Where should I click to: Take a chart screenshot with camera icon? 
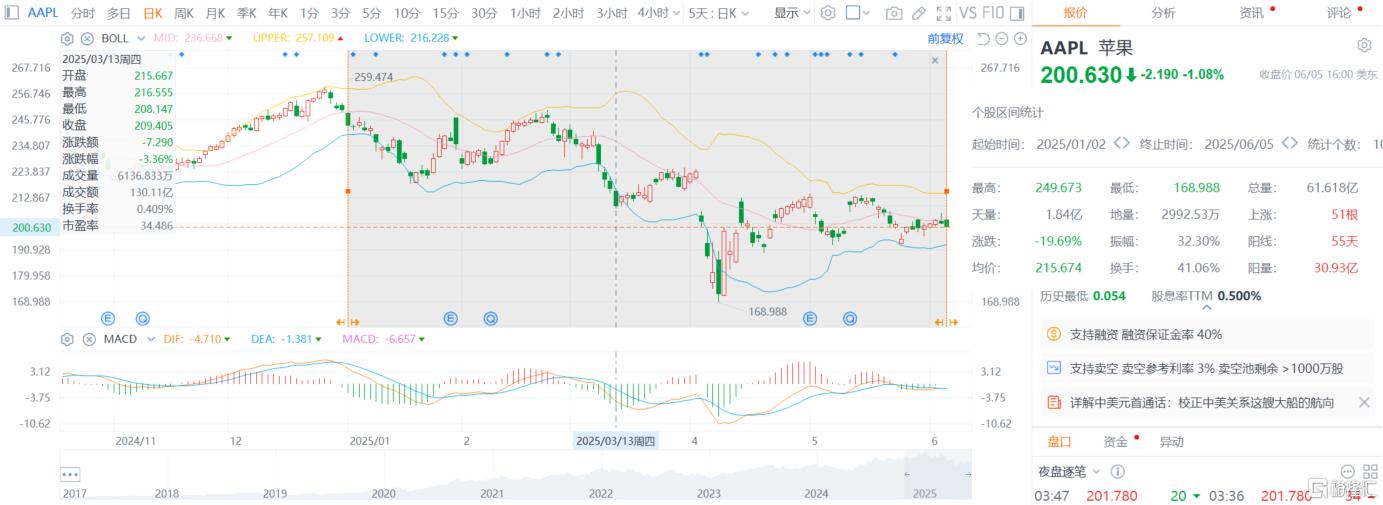point(893,13)
